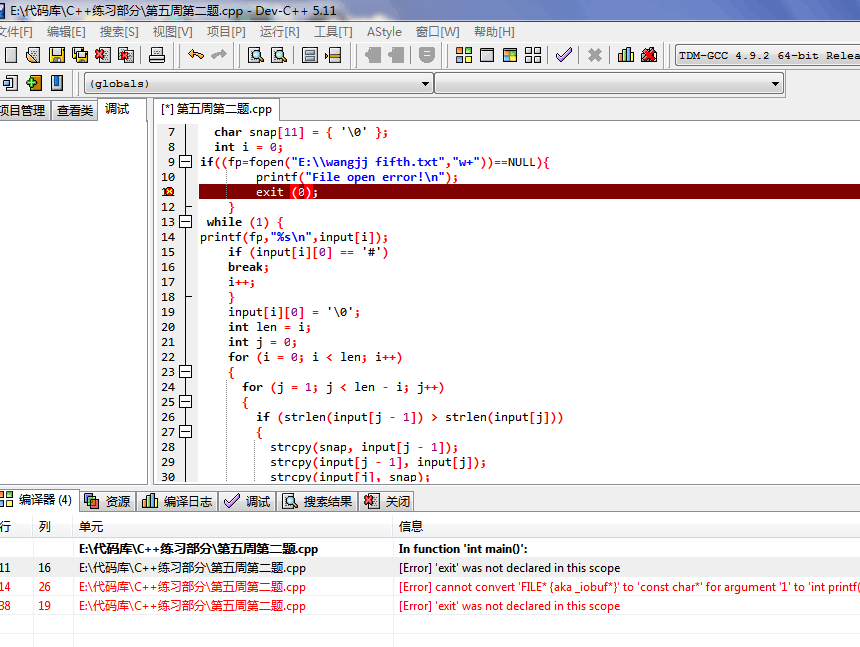Collapse the fold box at line 9
Image resolution: width=860 pixels, height=647 pixels.
point(186,162)
